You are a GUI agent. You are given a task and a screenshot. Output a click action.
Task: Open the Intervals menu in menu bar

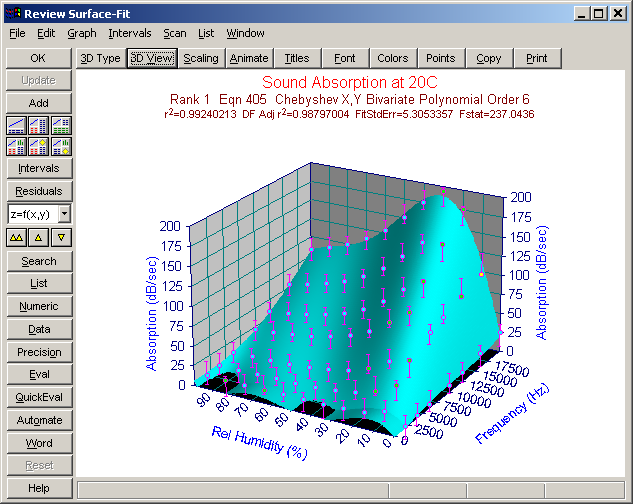pyautogui.click(x=130, y=33)
